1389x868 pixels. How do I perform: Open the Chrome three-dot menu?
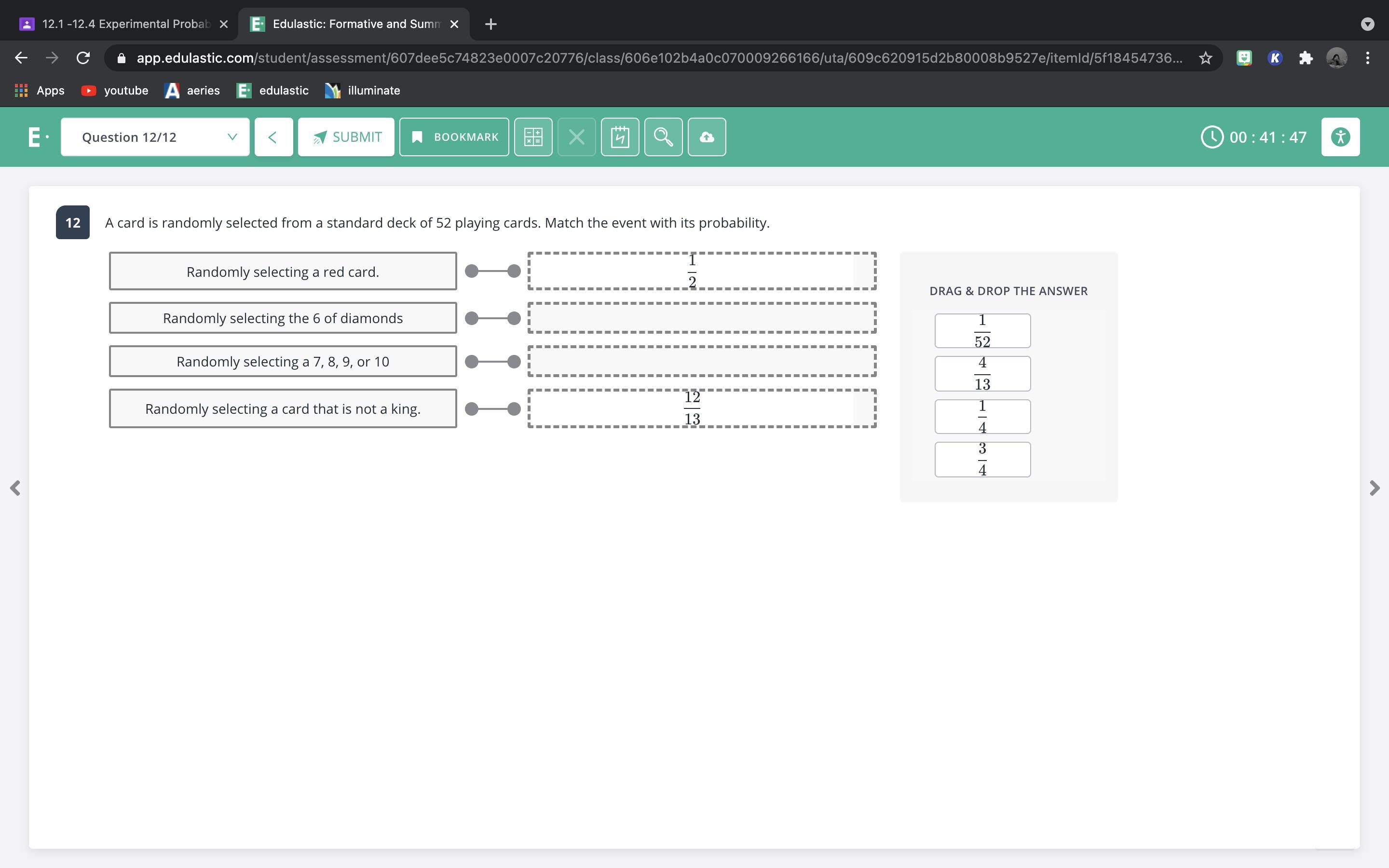click(x=1367, y=58)
